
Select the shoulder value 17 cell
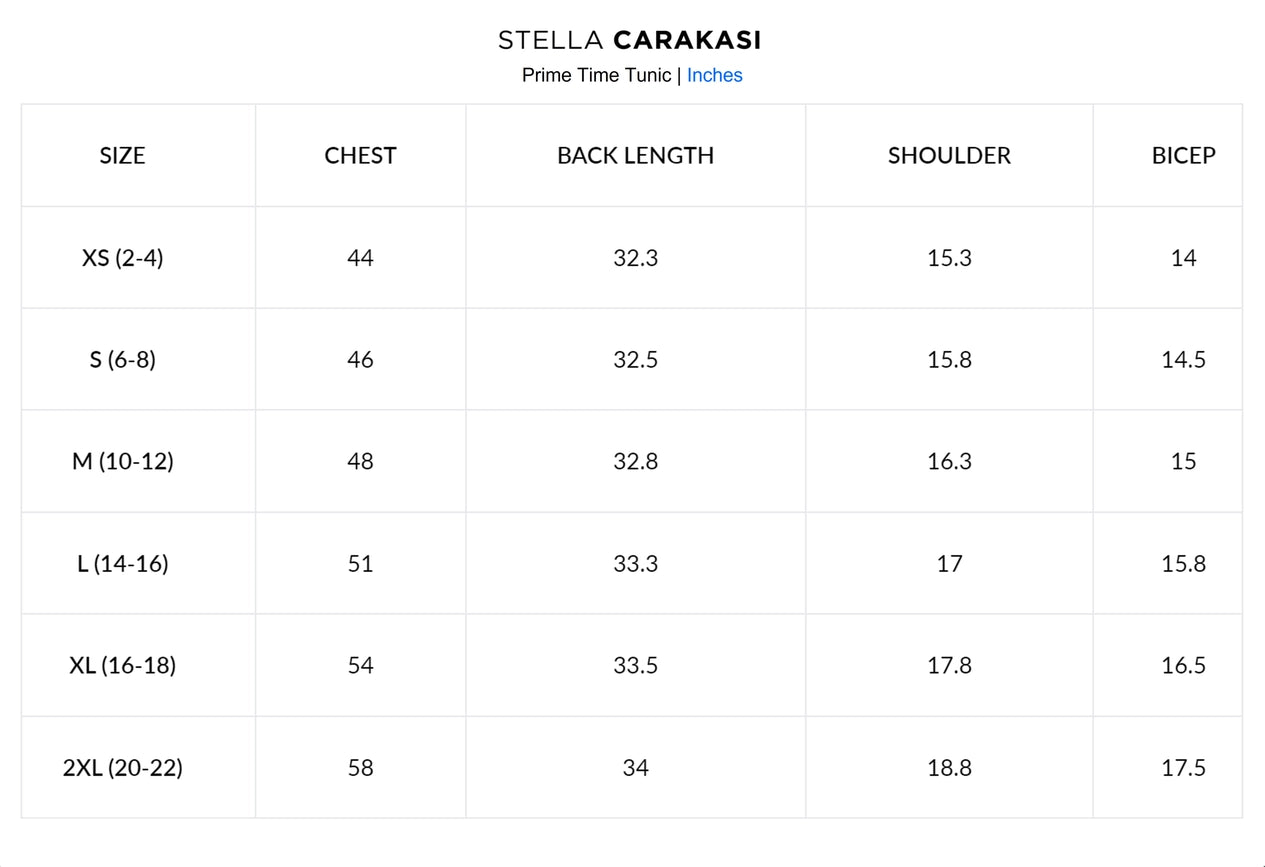pos(949,564)
